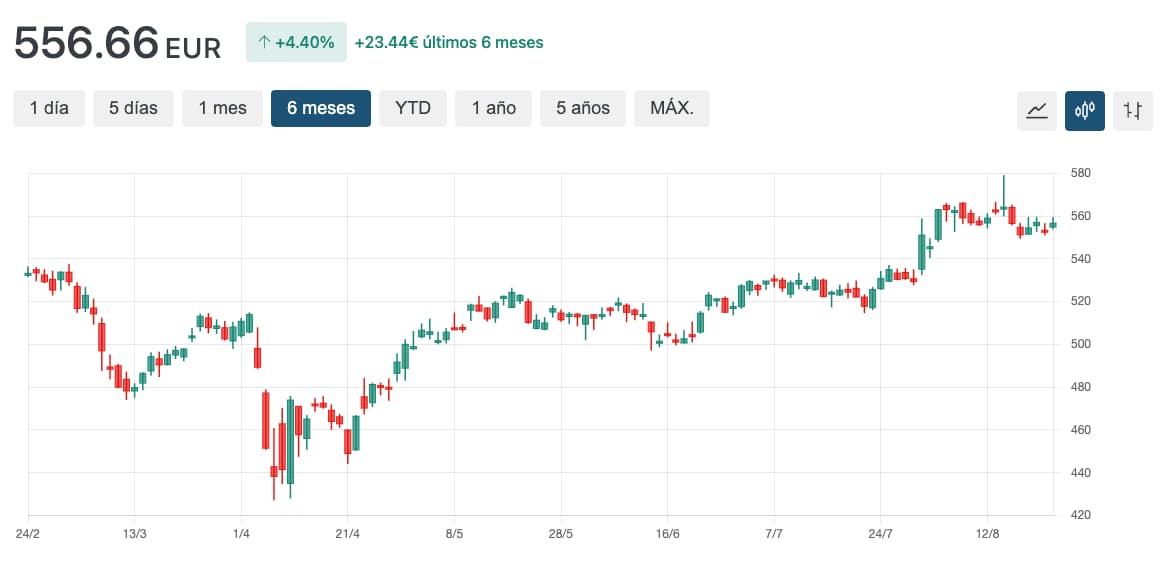Click the 16/6 date label
The width and height of the screenshot is (1162, 561).
tap(668, 534)
